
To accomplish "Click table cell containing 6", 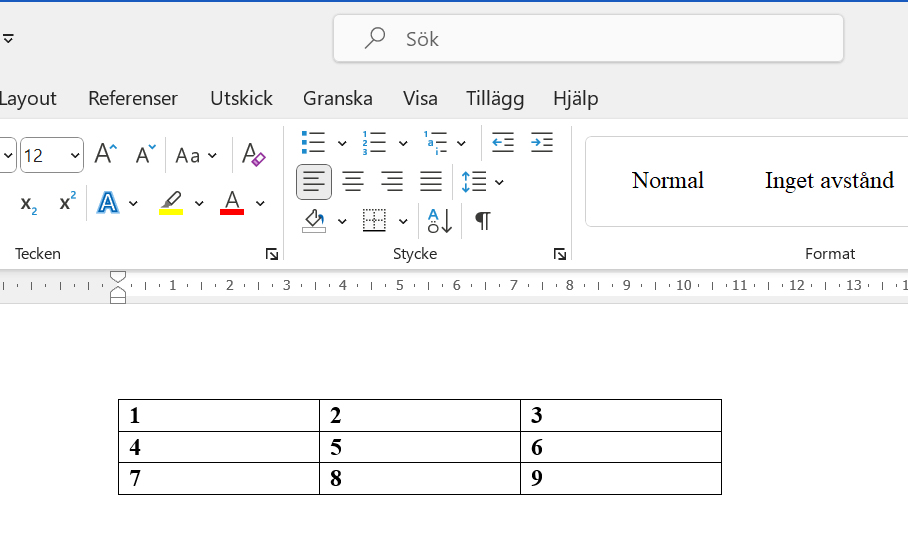I will click(621, 447).
